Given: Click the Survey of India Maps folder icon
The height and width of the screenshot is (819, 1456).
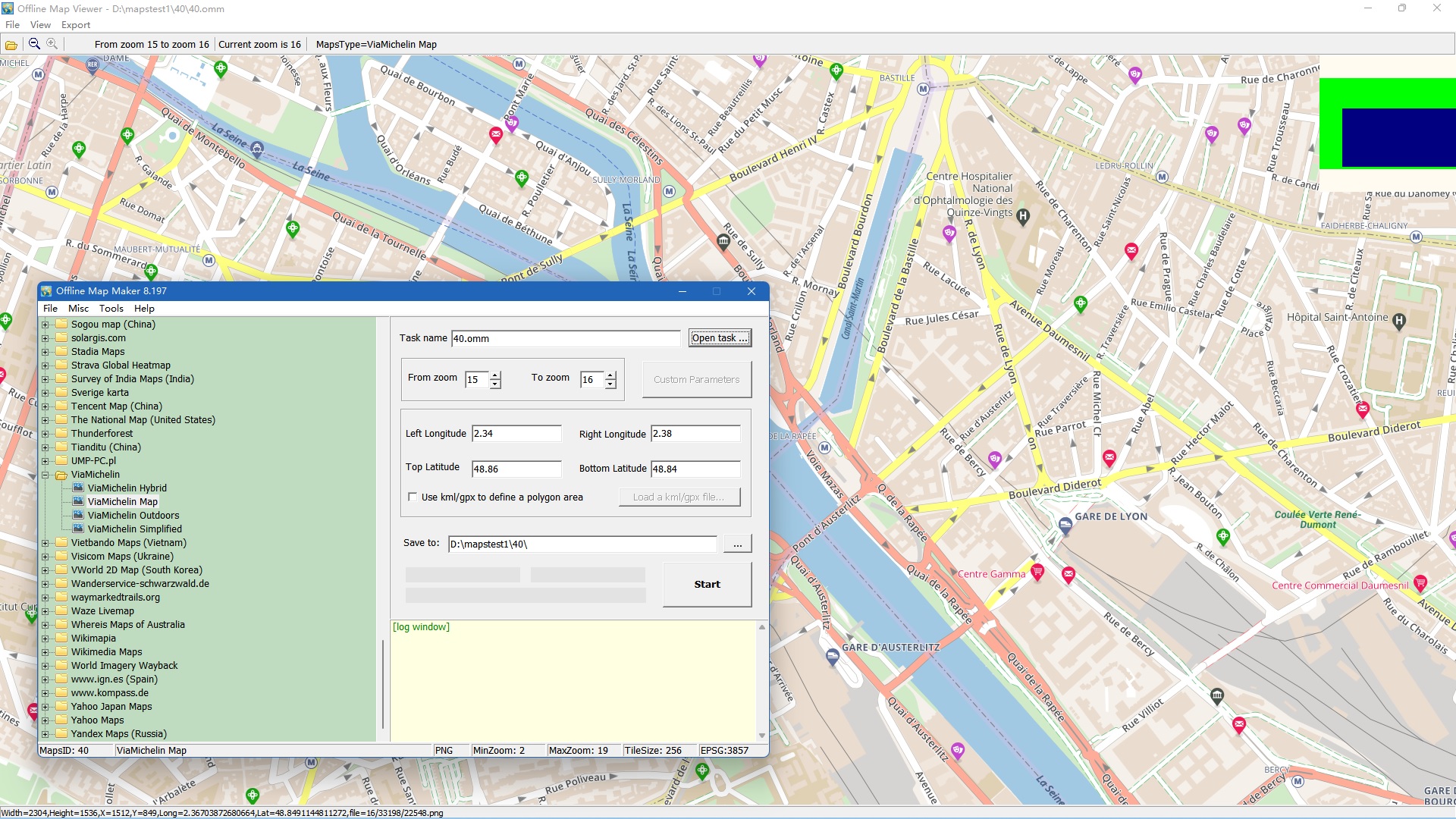Looking at the screenshot, I should [61, 379].
